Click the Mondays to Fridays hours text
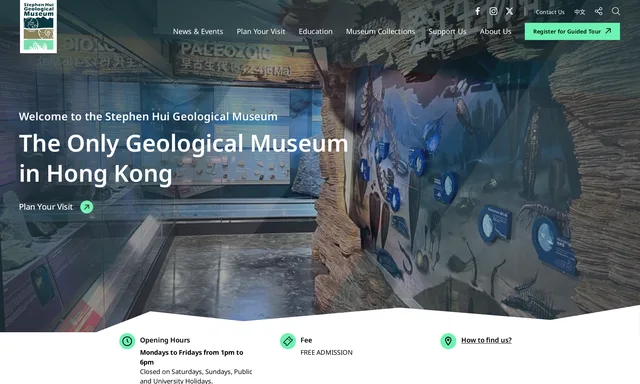 [191, 357]
